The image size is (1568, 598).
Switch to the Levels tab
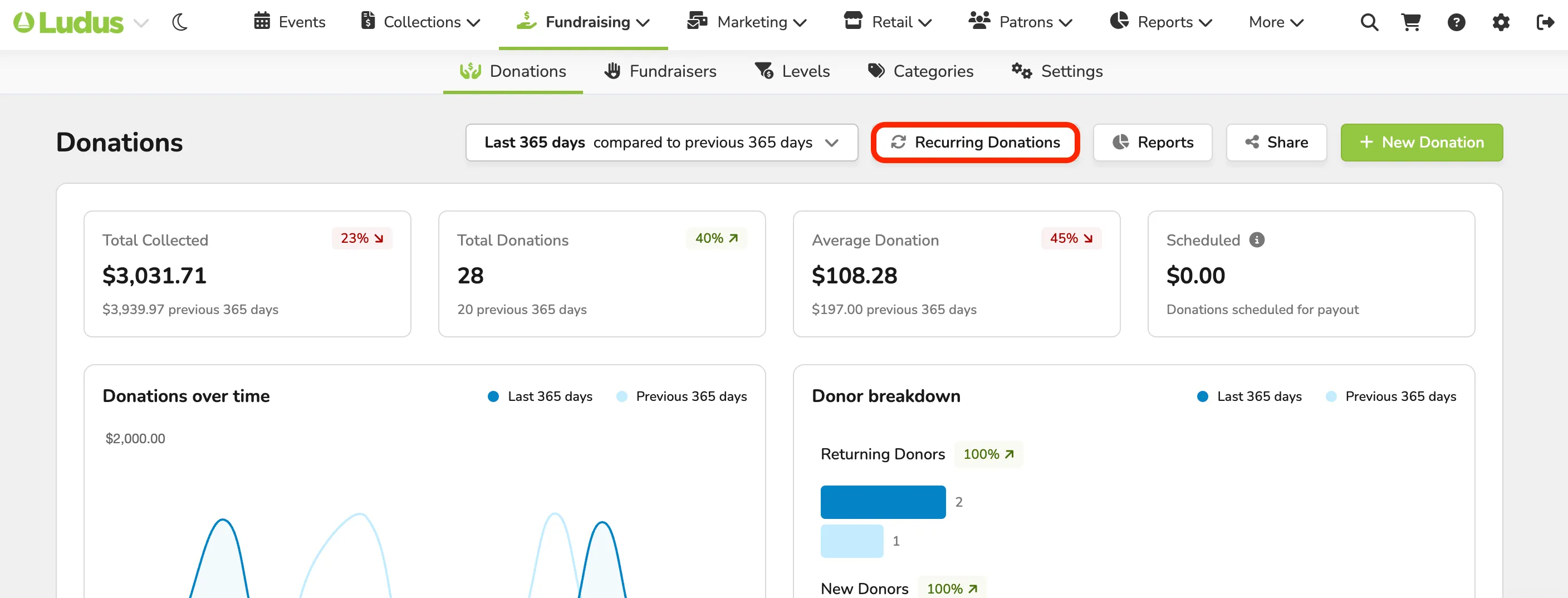(x=792, y=71)
